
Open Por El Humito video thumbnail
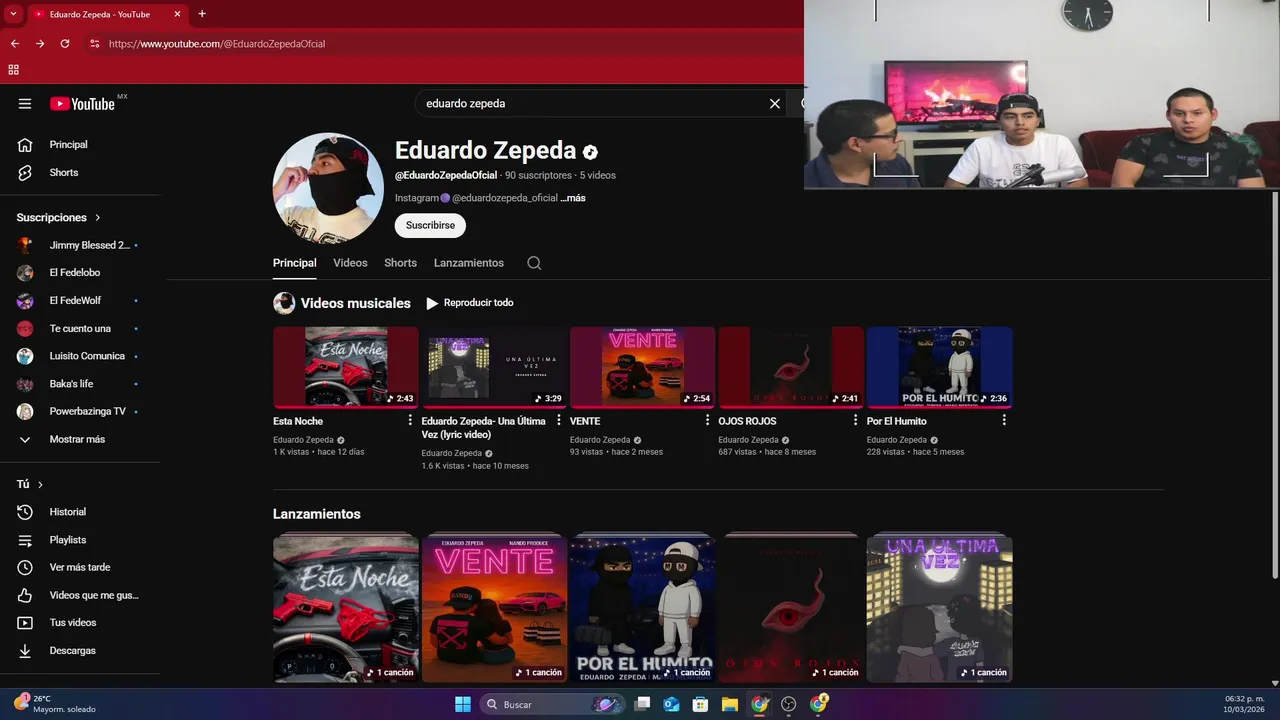(x=940, y=367)
